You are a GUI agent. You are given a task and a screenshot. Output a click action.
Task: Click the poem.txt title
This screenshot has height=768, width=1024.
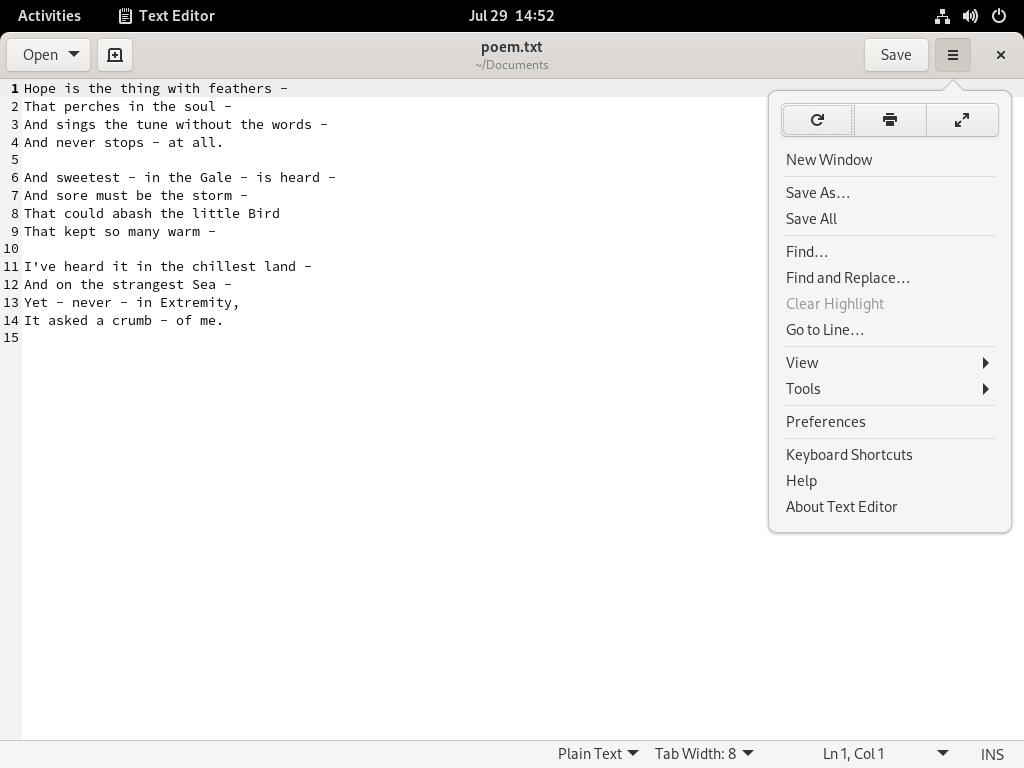click(x=511, y=47)
